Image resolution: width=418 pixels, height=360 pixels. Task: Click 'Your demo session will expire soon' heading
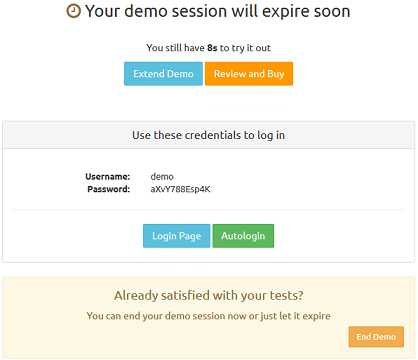click(218, 11)
